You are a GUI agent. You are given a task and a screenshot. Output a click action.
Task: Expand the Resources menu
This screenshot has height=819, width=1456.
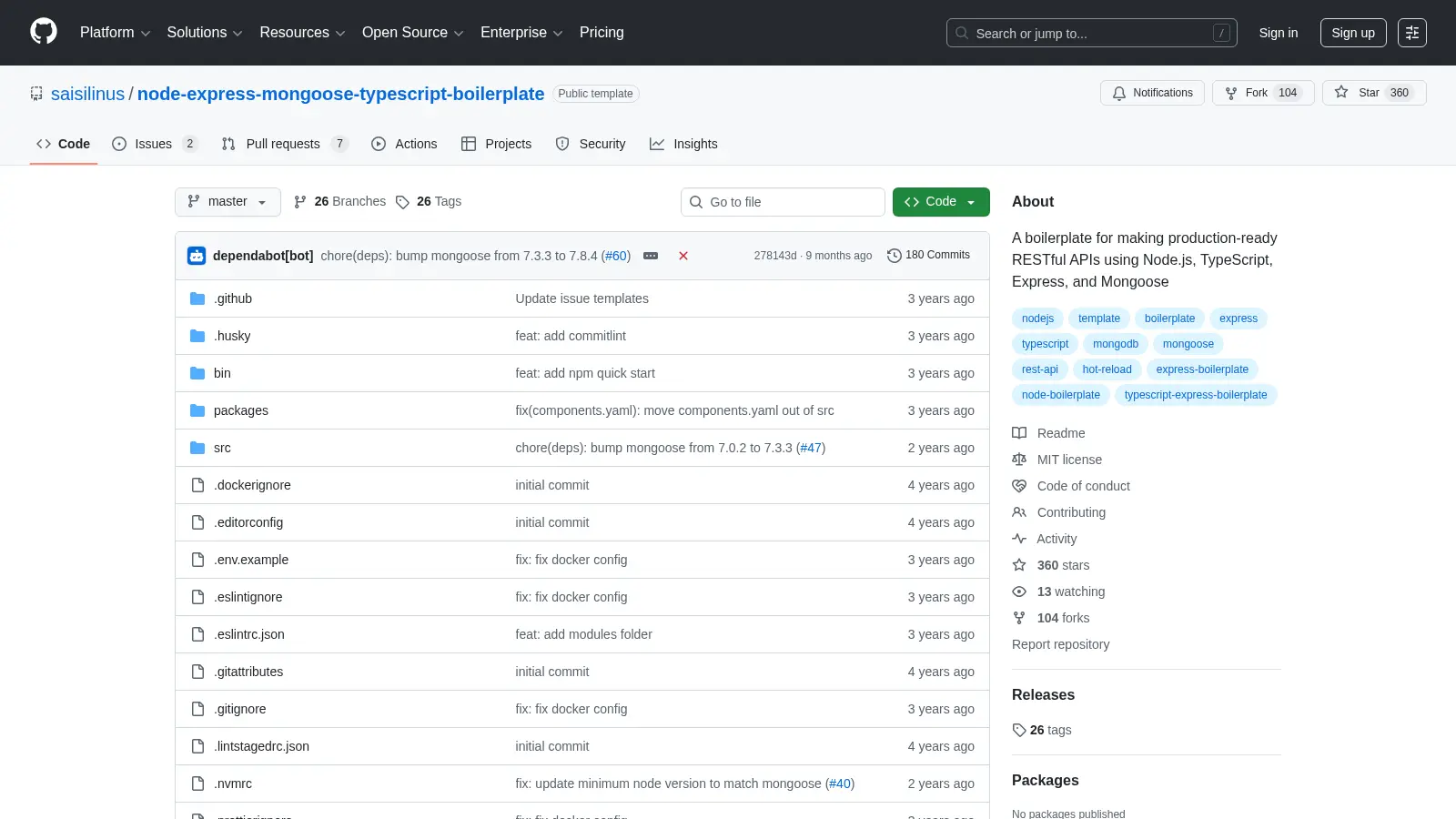coord(302,33)
